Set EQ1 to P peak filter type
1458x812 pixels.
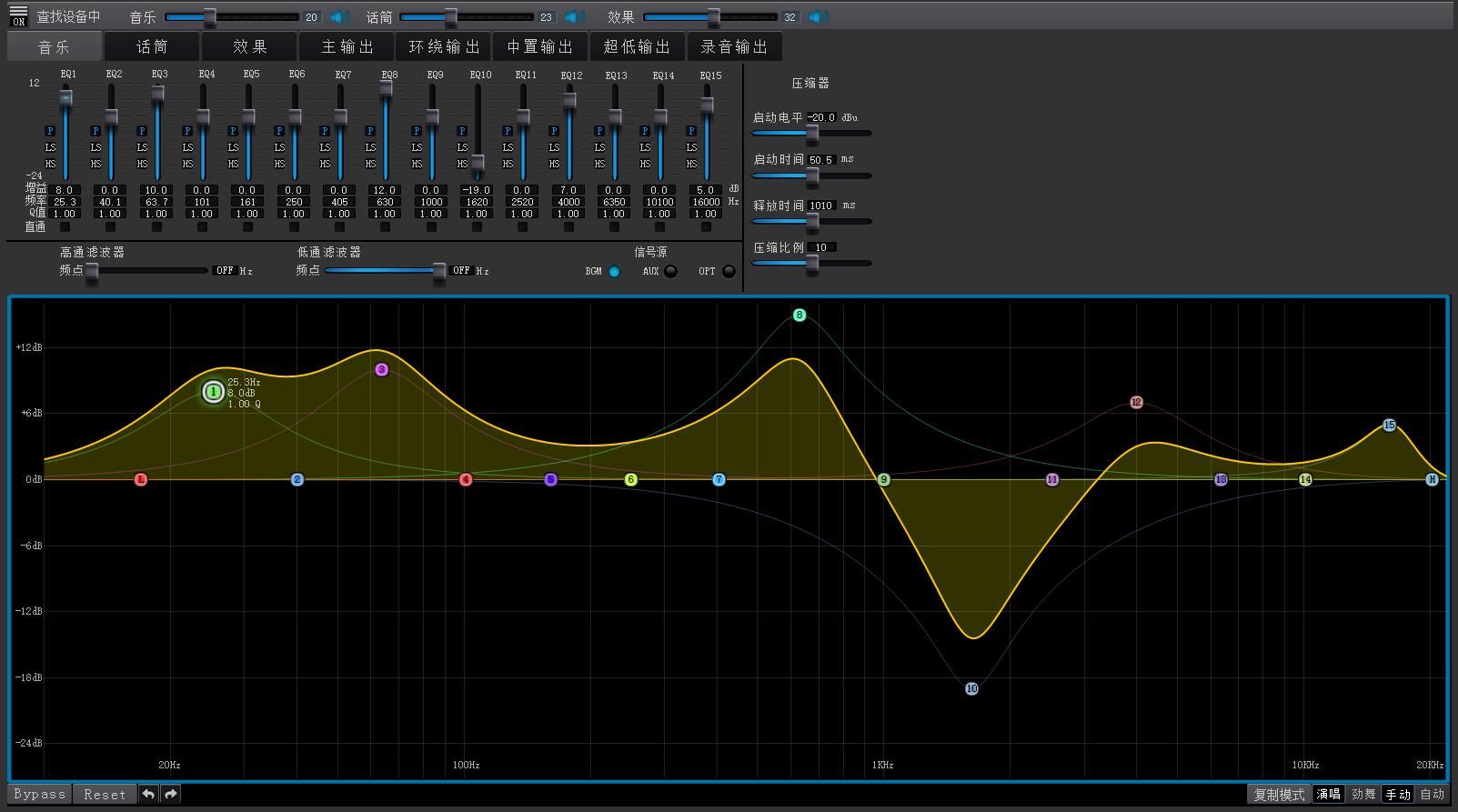pyautogui.click(x=50, y=131)
